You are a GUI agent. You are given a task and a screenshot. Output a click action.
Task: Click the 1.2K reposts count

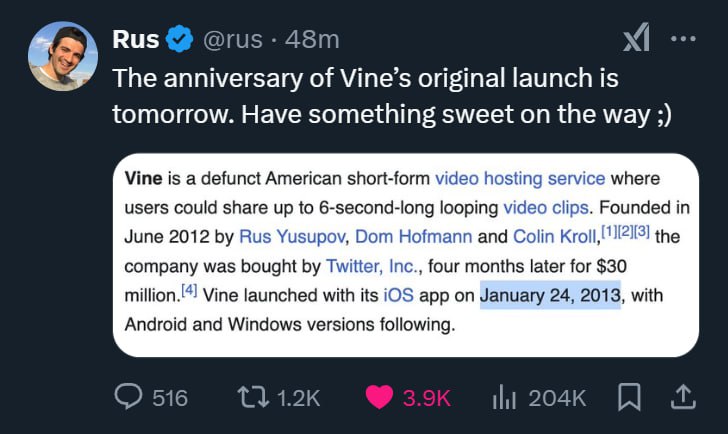click(298, 397)
